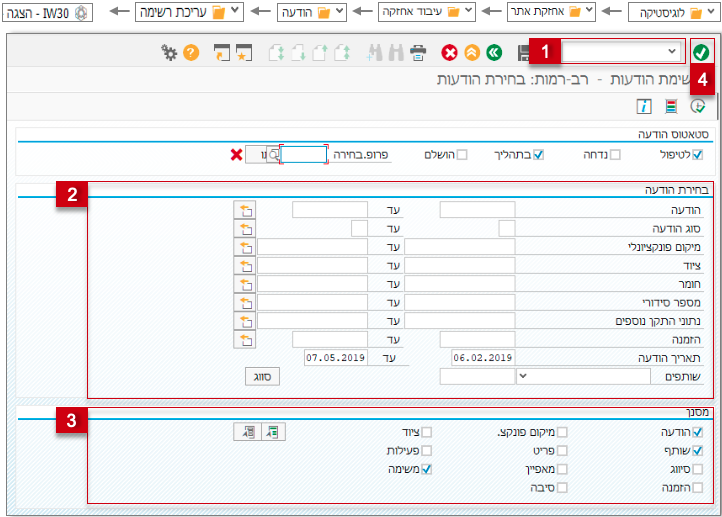Screen dimensions: 722x517
Task: Open the עיבוד אחזקה breadcrumb menu
Action: pyautogui.click(x=469, y=11)
